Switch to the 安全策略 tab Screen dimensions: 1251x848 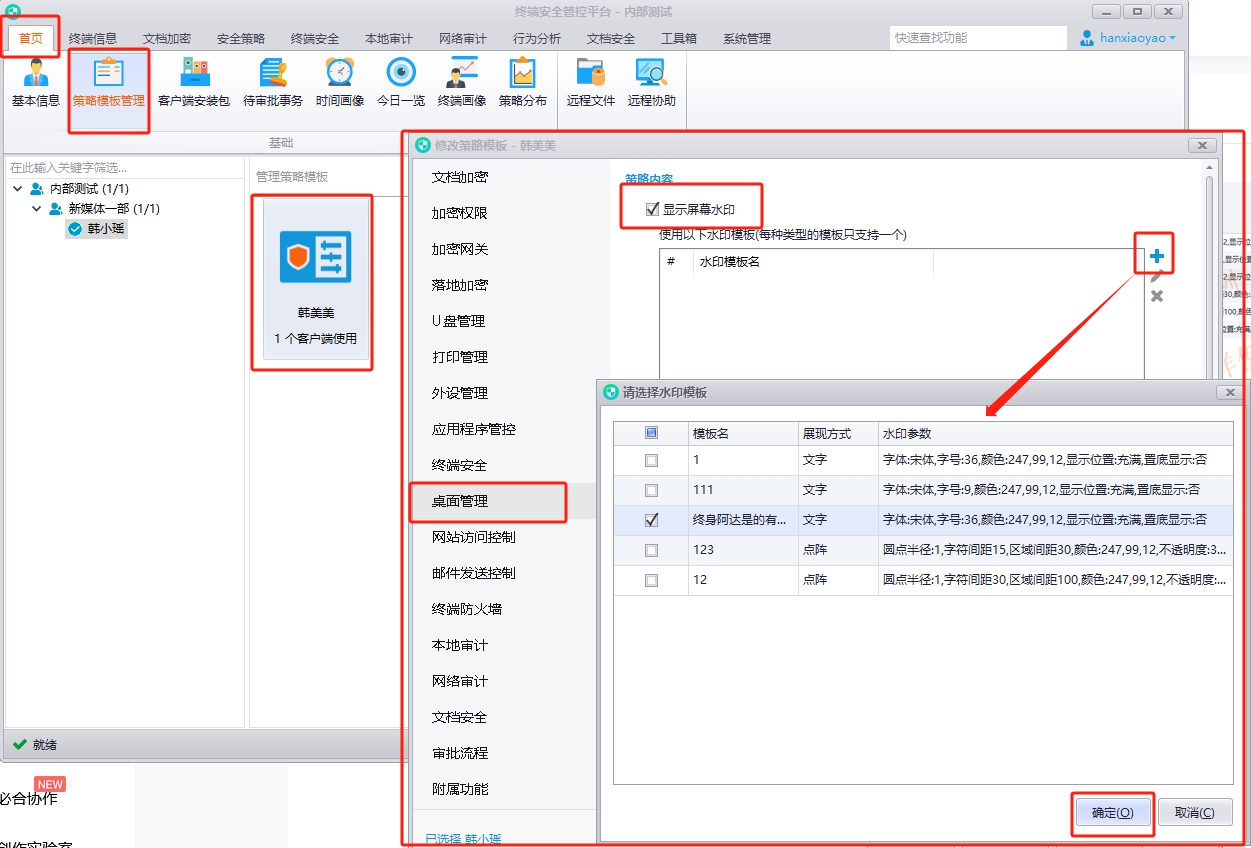(x=241, y=39)
